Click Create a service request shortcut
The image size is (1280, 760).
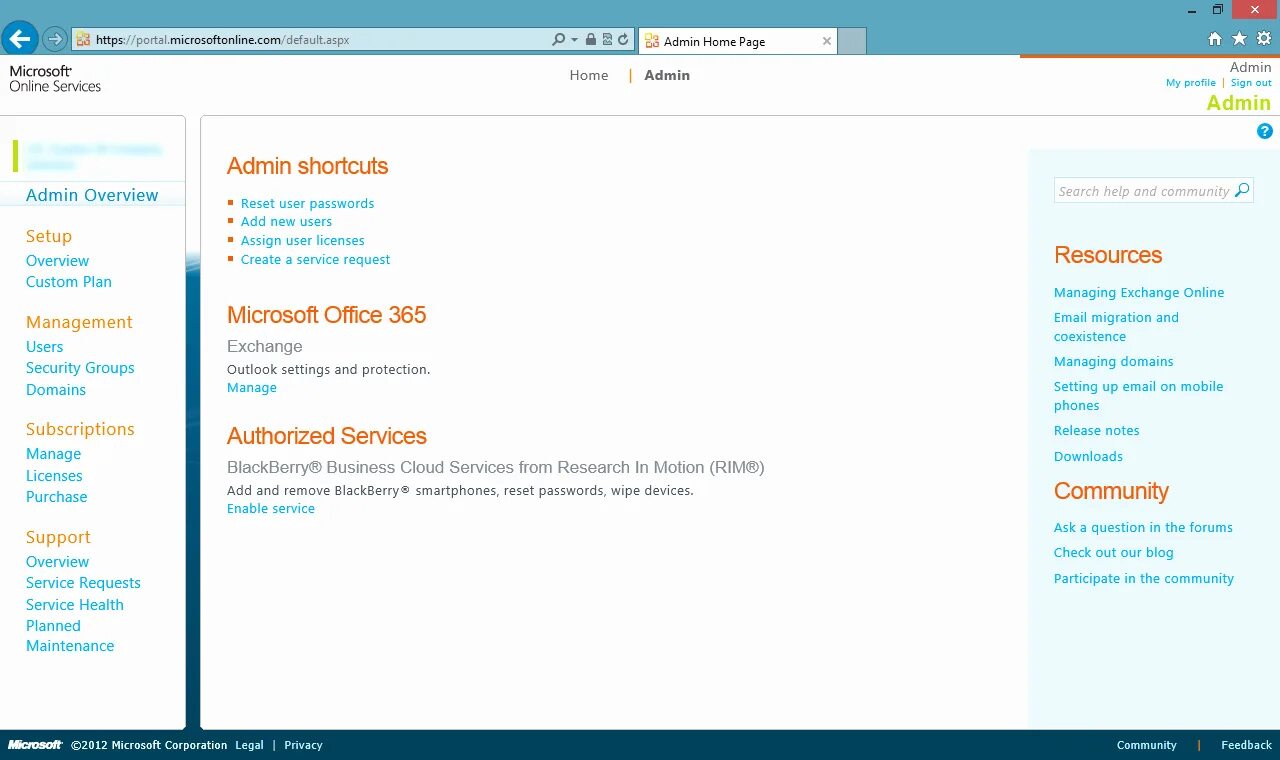(x=315, y=259)
